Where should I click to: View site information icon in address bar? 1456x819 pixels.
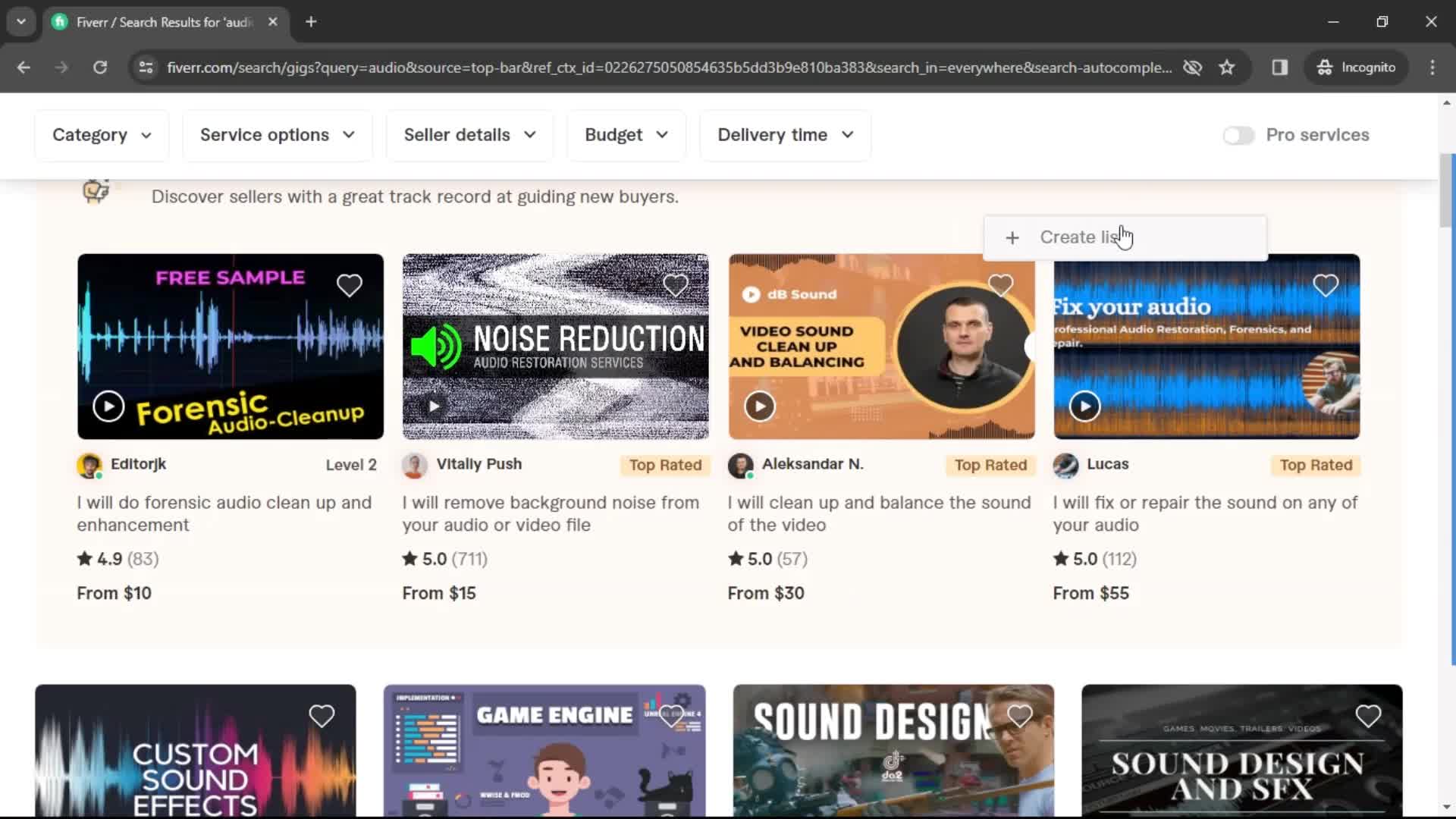click(x=146, y=67)
